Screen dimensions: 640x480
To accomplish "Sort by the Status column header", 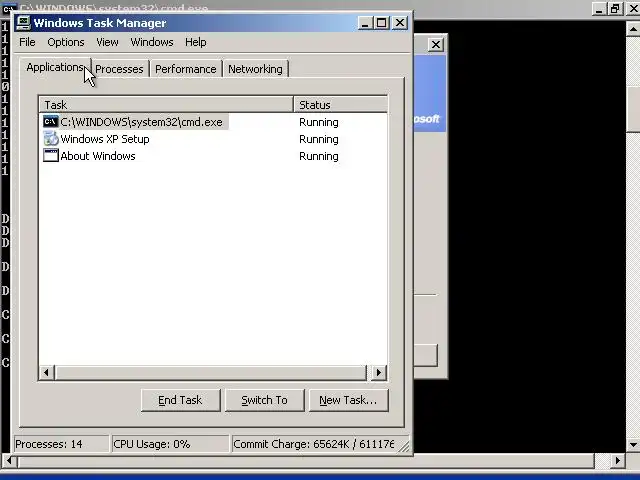I will click(x=340, y=104).
